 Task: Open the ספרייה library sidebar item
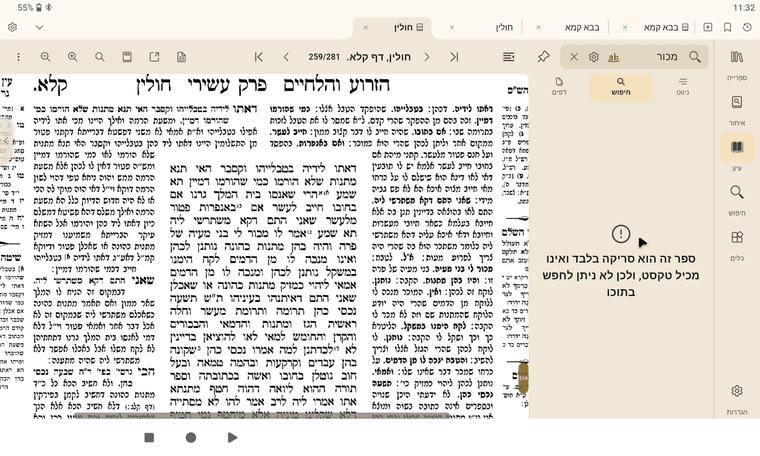[x=737, y=65]
